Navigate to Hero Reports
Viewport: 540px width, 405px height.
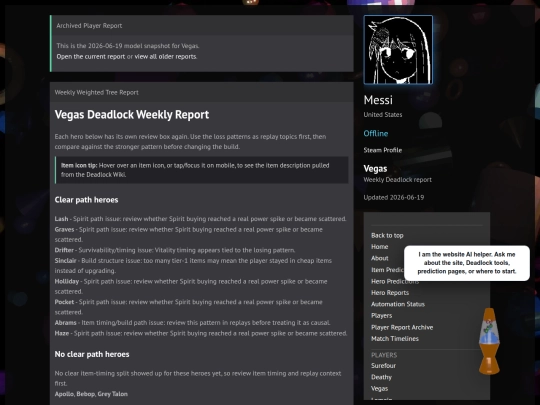pos(390,293)
